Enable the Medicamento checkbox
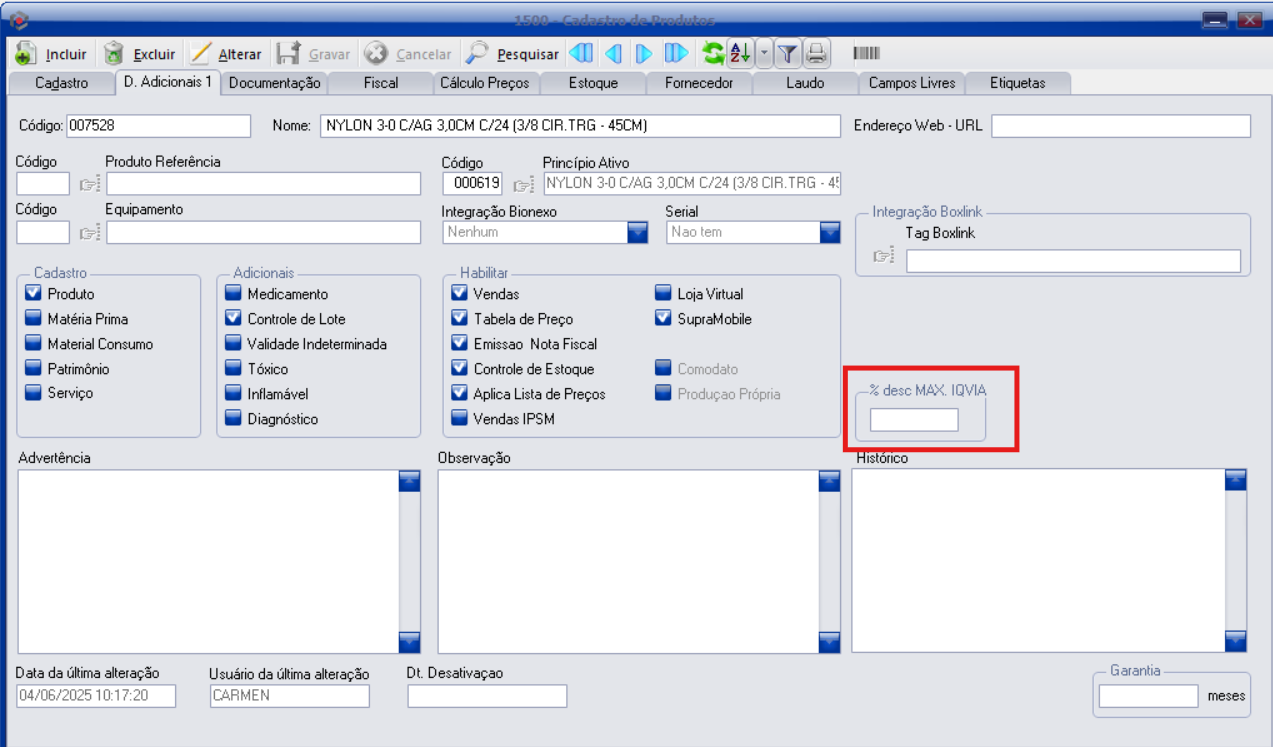Image resolution: width=1273 pixels, height=747 pixels. click(x=233, y=294)
